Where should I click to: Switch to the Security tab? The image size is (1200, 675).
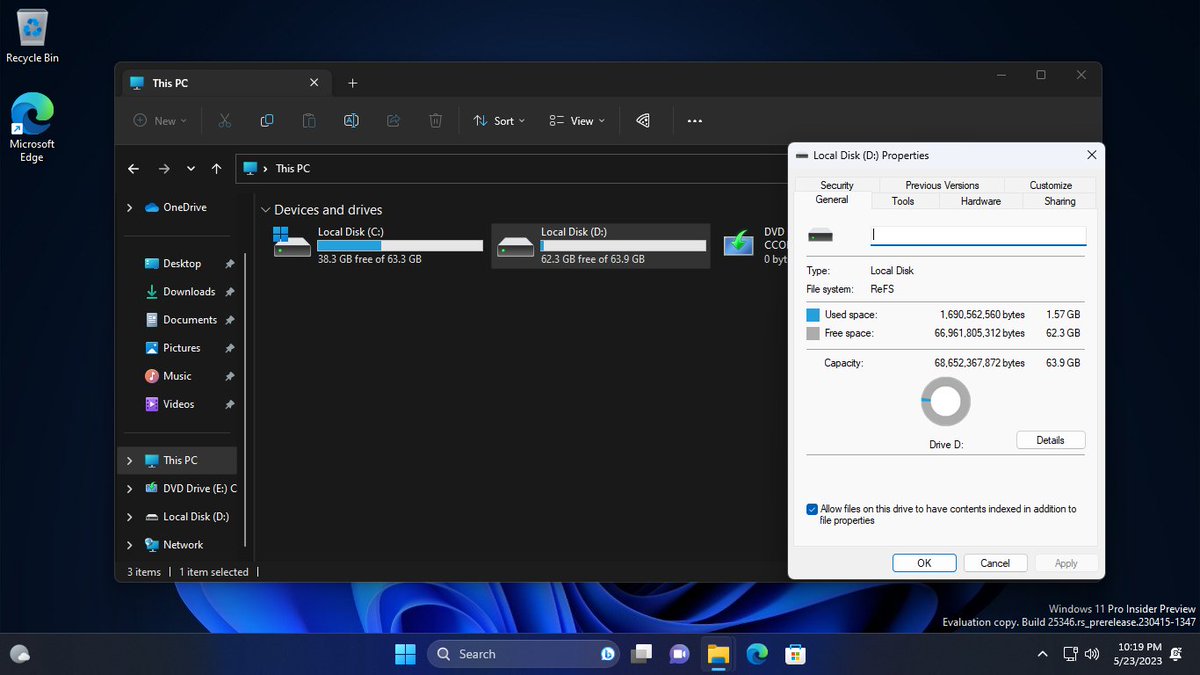[x=837, y=185]
